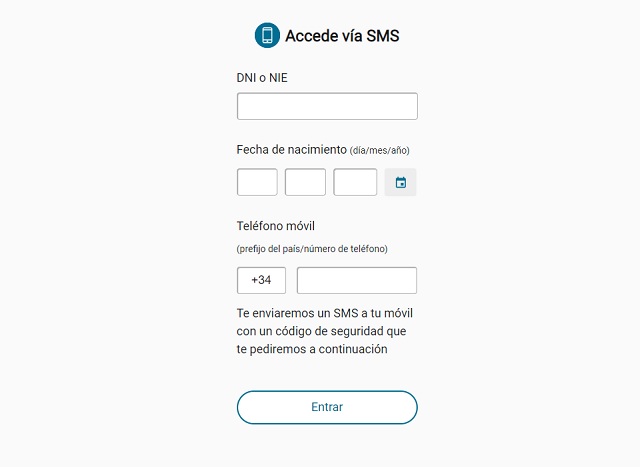Select the month box of the birth date
This screenshot has width=640, height=467.
305,182
